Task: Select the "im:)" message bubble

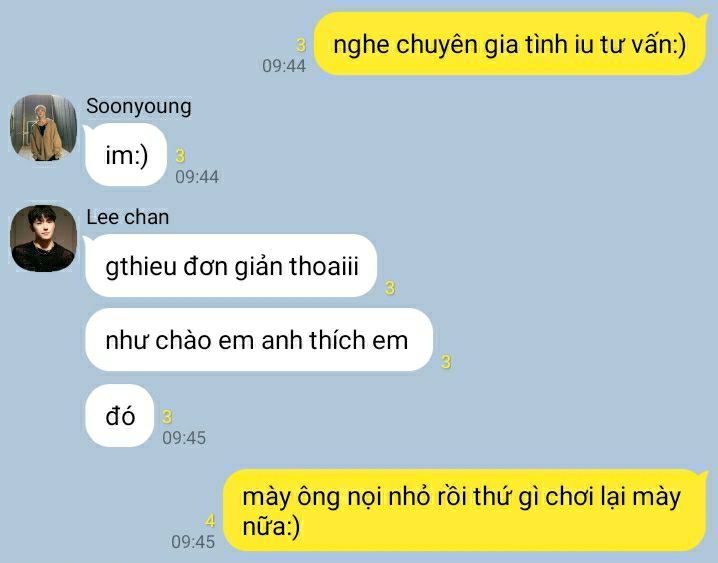Action: click(x=126, y=155)
